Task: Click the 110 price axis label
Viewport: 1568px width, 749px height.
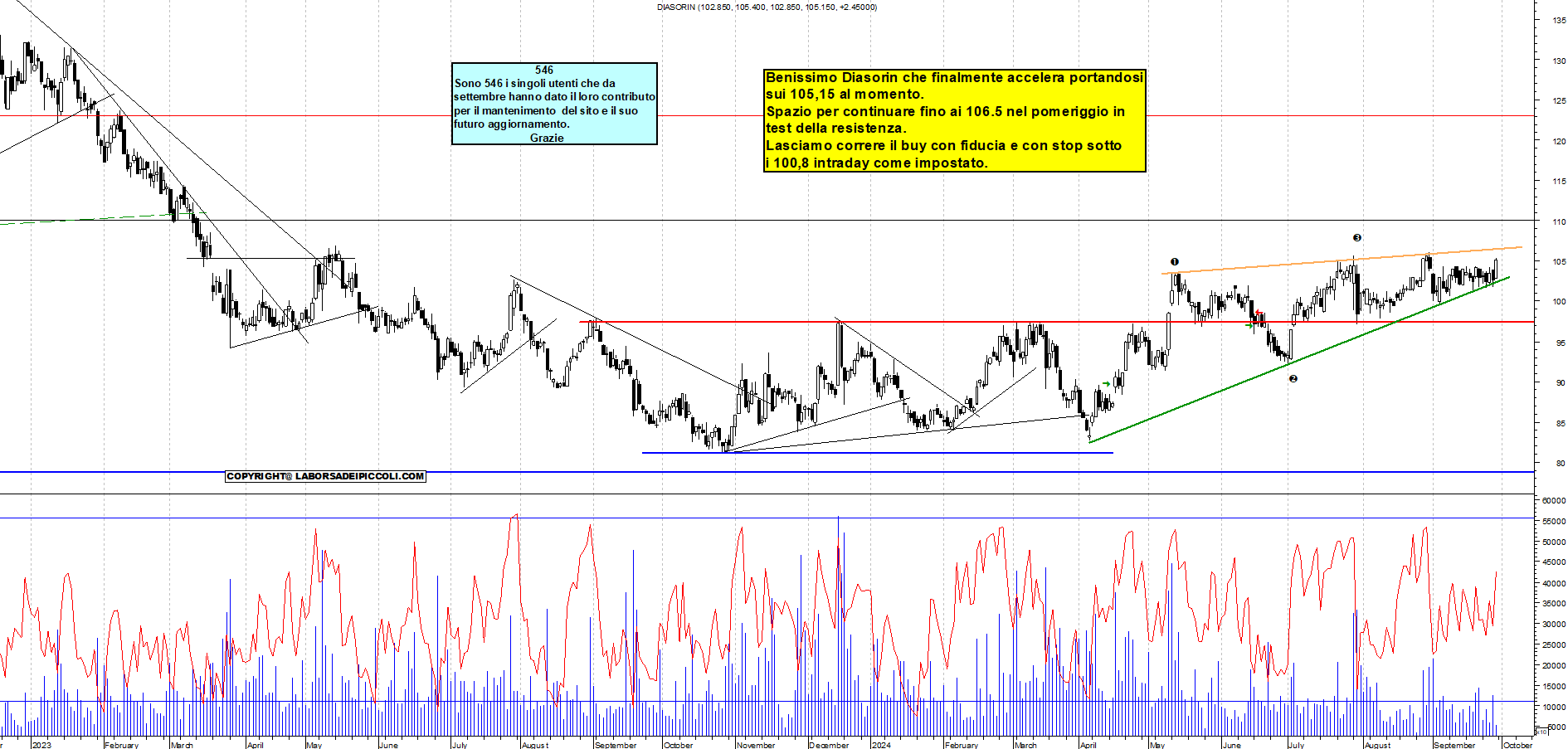Action: (1560, 221)
